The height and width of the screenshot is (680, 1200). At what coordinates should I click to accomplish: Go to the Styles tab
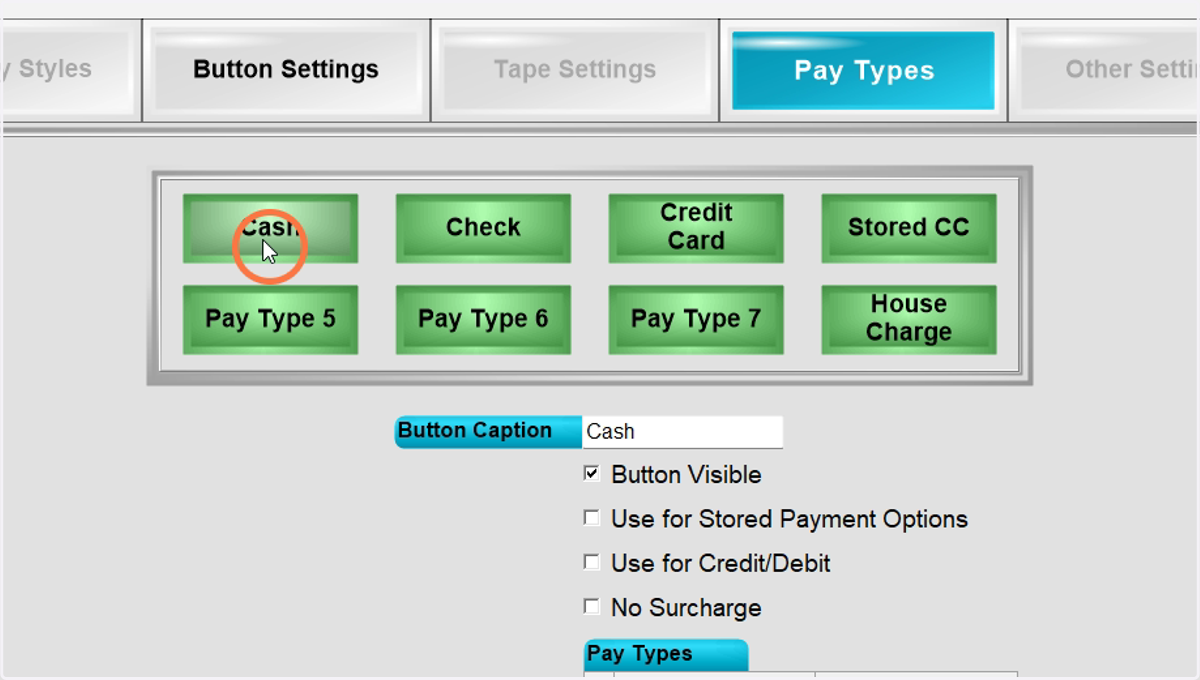[66, 70]
